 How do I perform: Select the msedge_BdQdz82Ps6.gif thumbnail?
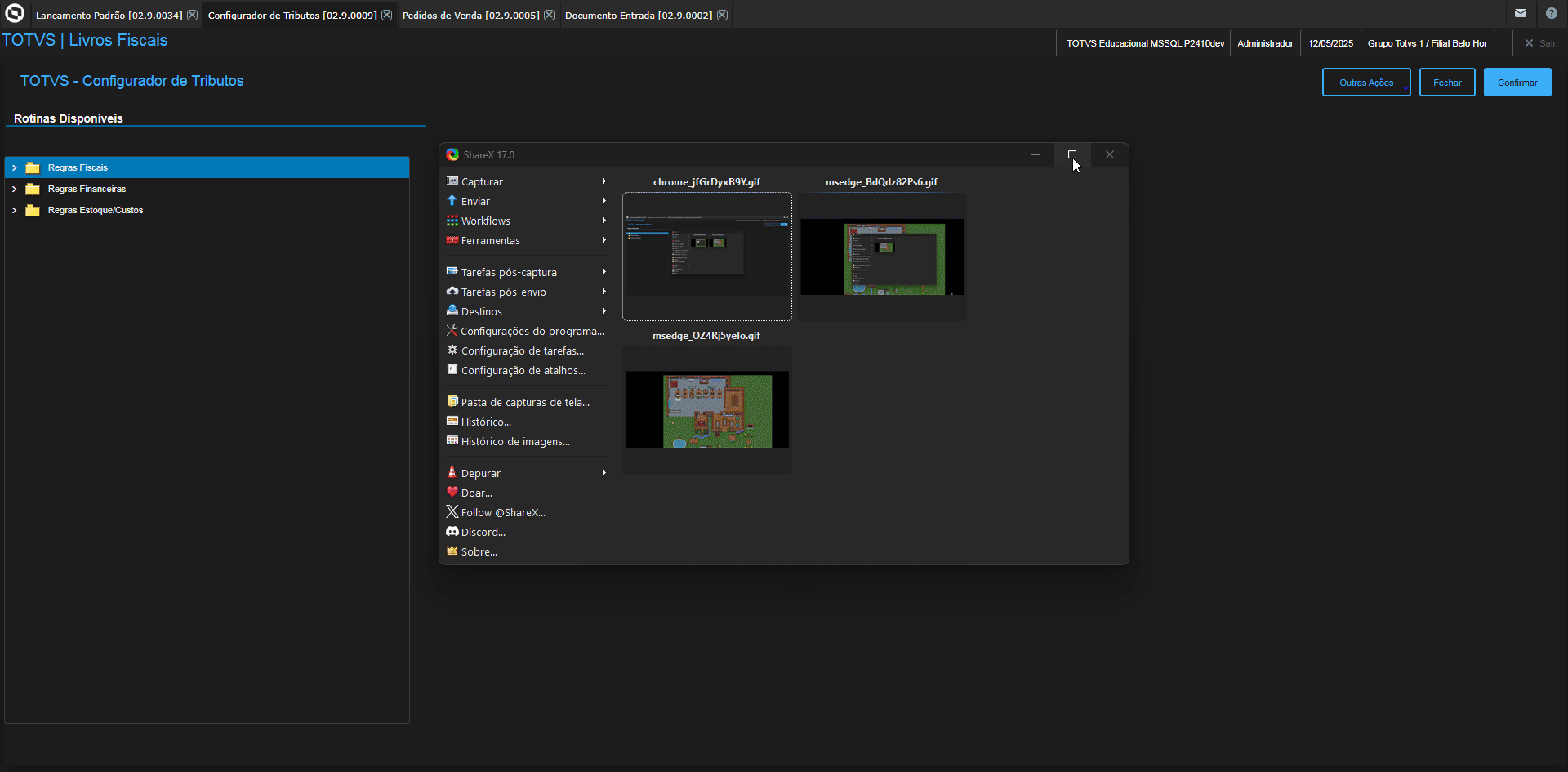882,257
